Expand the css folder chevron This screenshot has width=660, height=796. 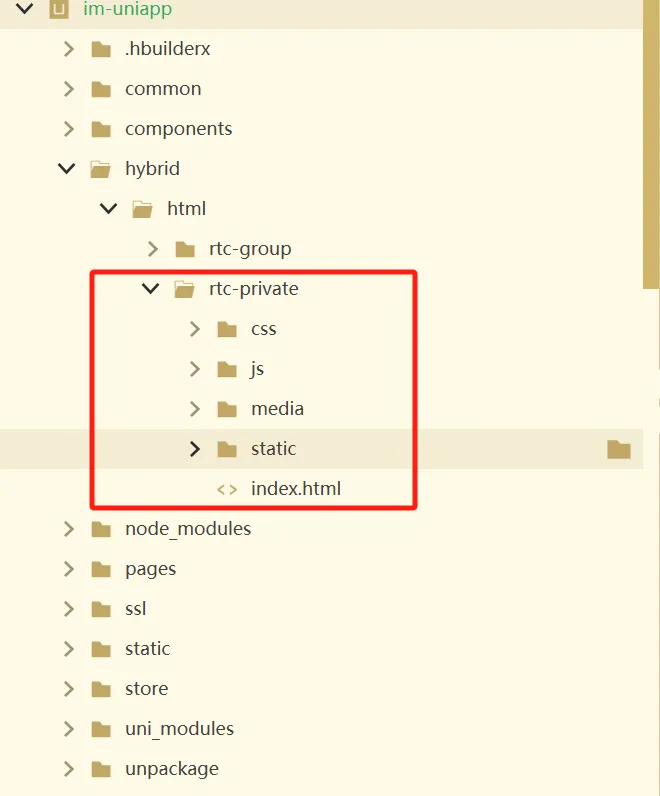pos(195,329)
